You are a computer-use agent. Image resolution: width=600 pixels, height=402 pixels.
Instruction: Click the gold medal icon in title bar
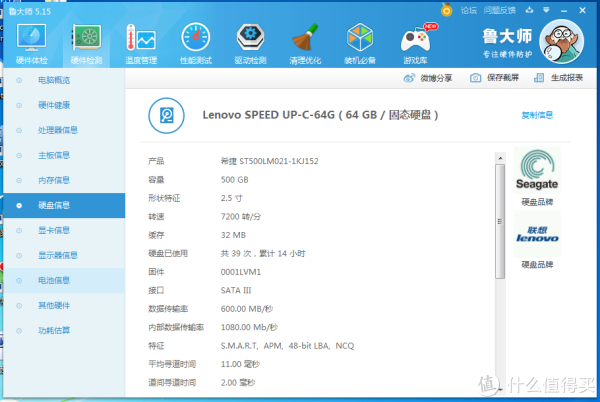446,10
